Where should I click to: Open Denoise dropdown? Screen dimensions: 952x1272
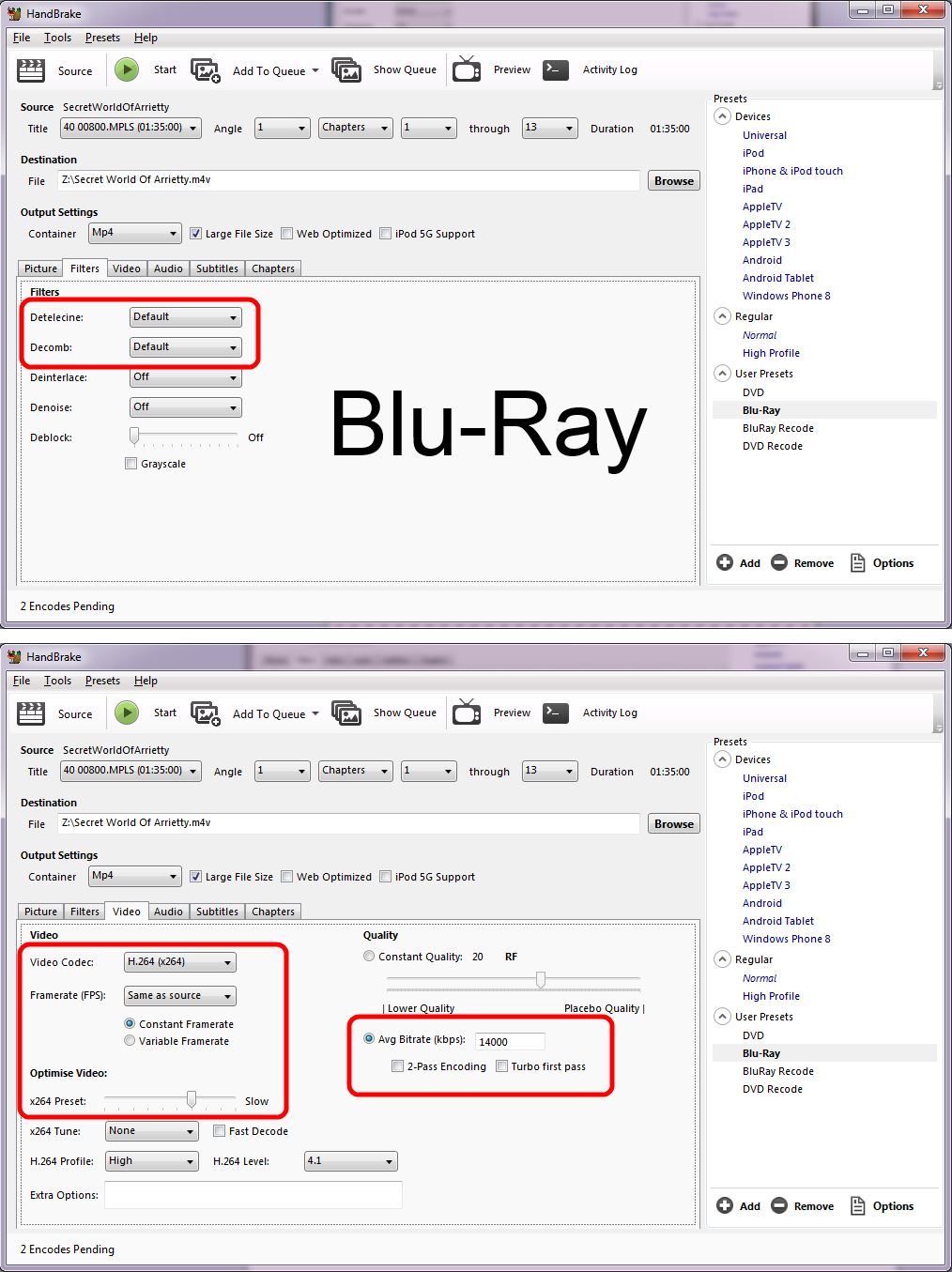[185, 407]
